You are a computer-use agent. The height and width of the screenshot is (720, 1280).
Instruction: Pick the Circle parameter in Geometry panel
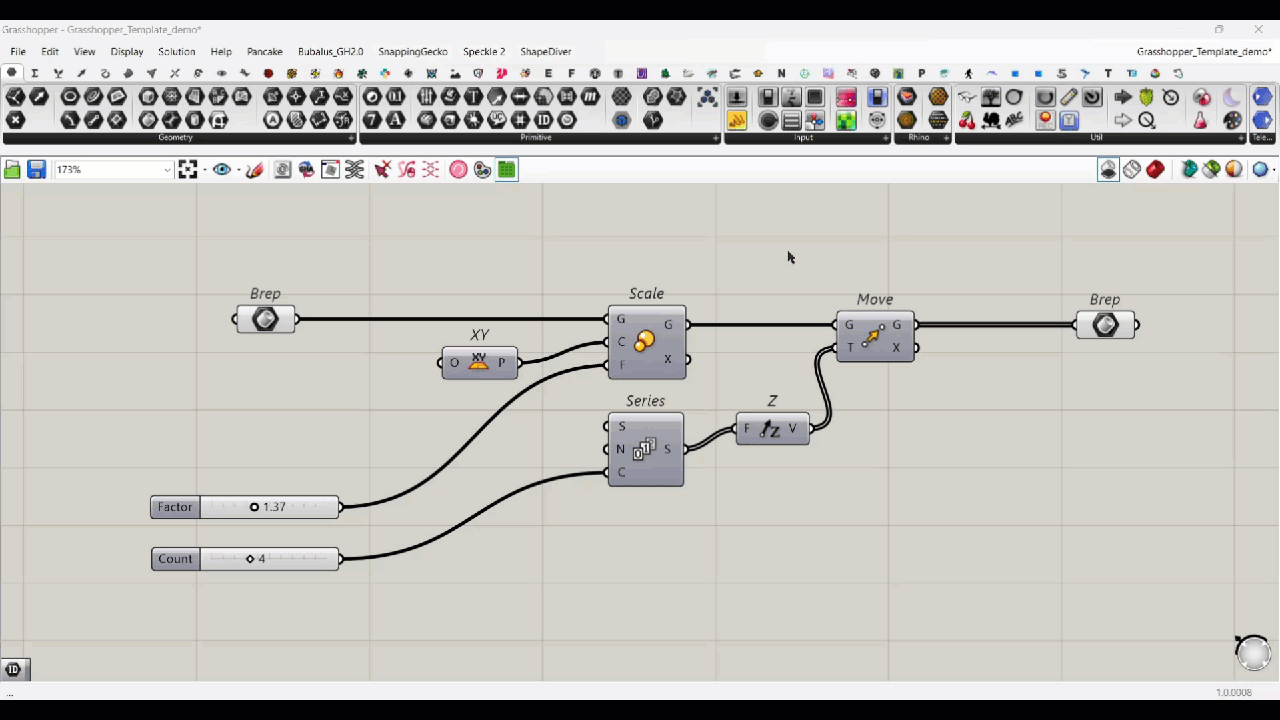click(70, 97)
